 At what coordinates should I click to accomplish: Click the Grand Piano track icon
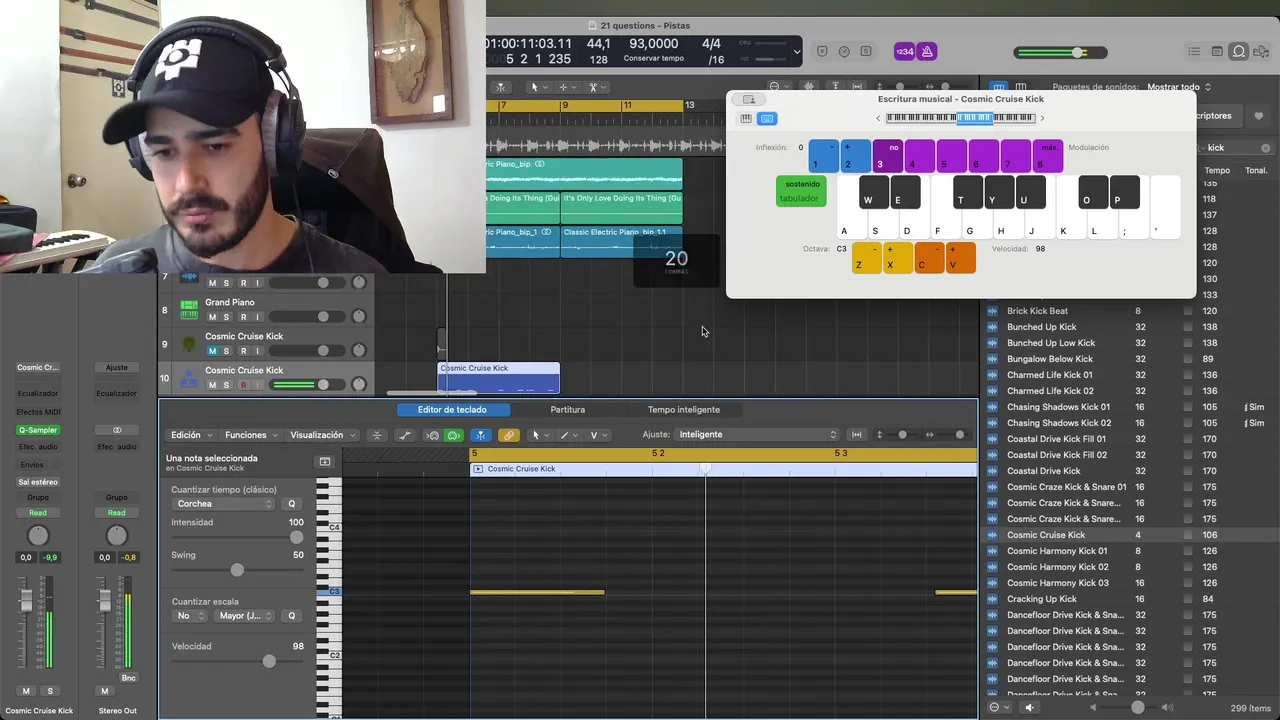[189, 310]
